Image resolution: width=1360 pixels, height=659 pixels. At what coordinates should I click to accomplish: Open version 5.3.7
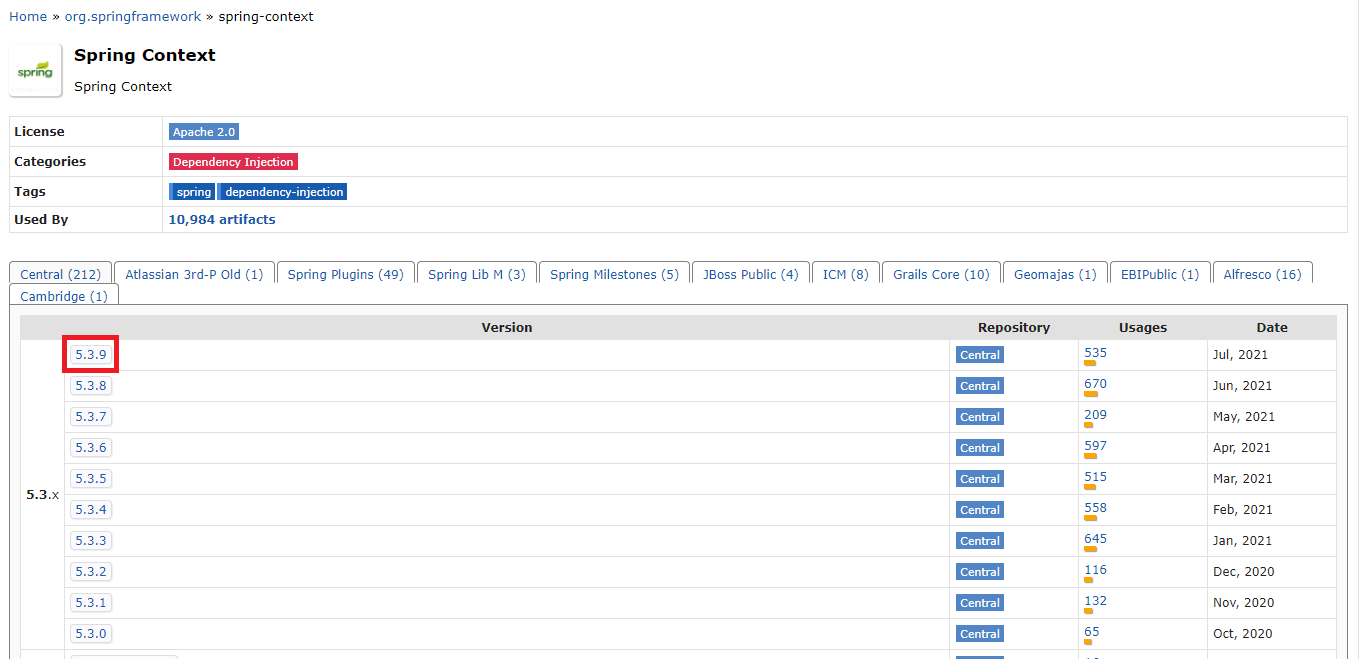[x=91, y=416]
